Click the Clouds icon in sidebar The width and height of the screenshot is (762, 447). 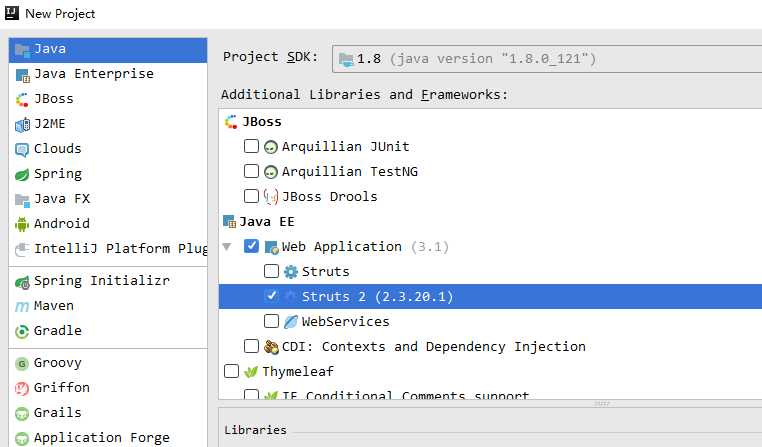tap(22, 149)
